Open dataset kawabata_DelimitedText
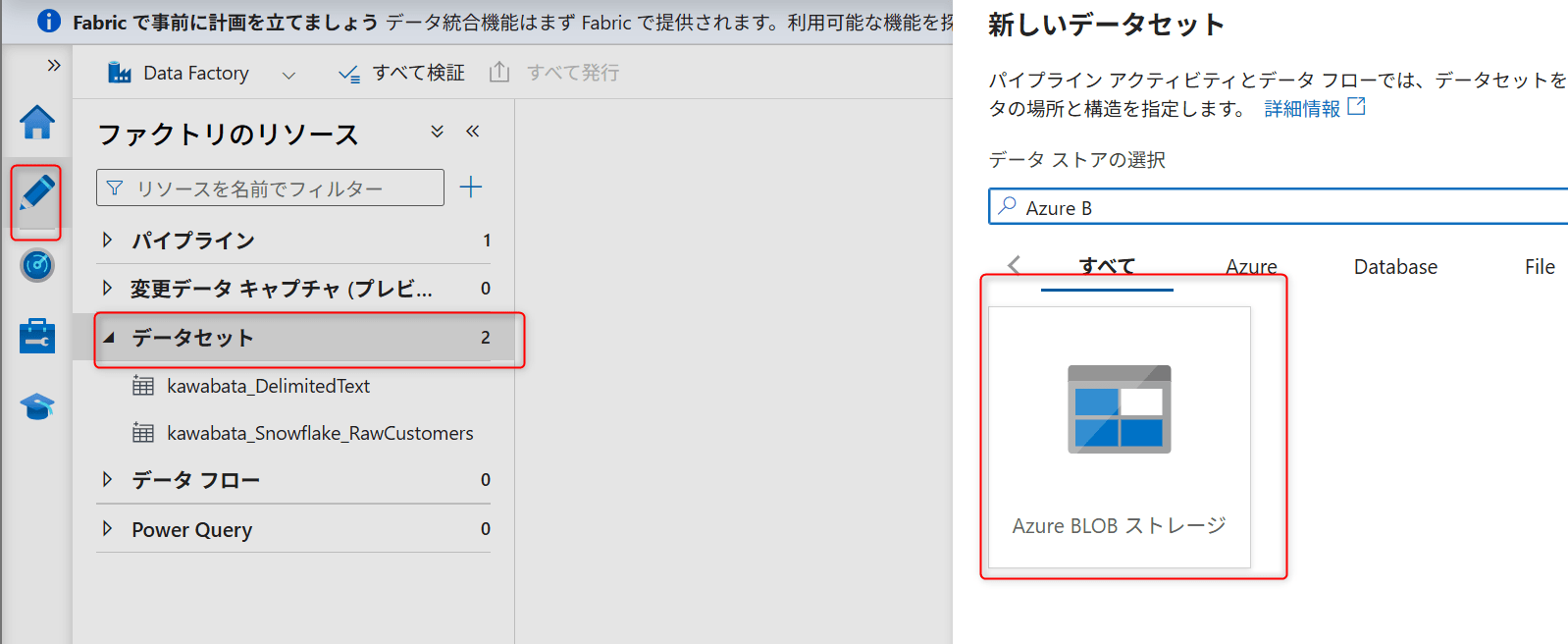The image size is (1568, 644). [268, 386]
